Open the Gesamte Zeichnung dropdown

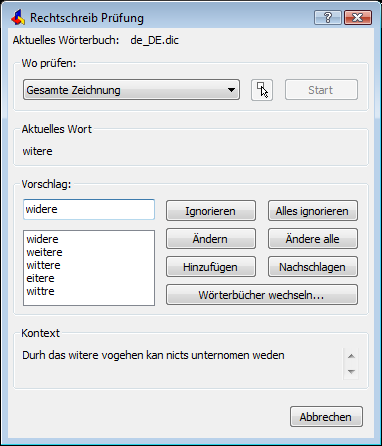(131, 90)
